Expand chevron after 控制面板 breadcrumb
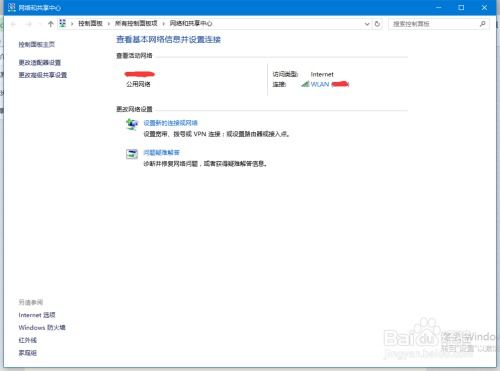The image size is (500, 371). point(109,24)
